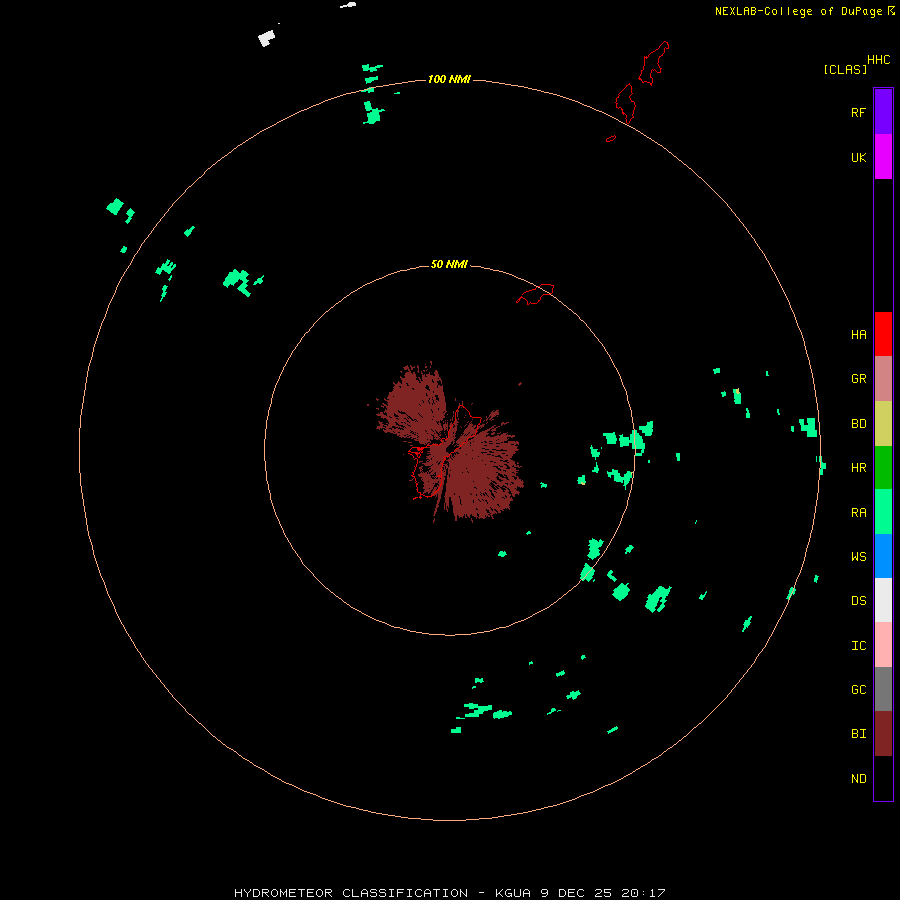Click the HR legend label
Image resolution: width=900 pixels, height=900 pixels.
pyautogui.click(x=858, y=468)
